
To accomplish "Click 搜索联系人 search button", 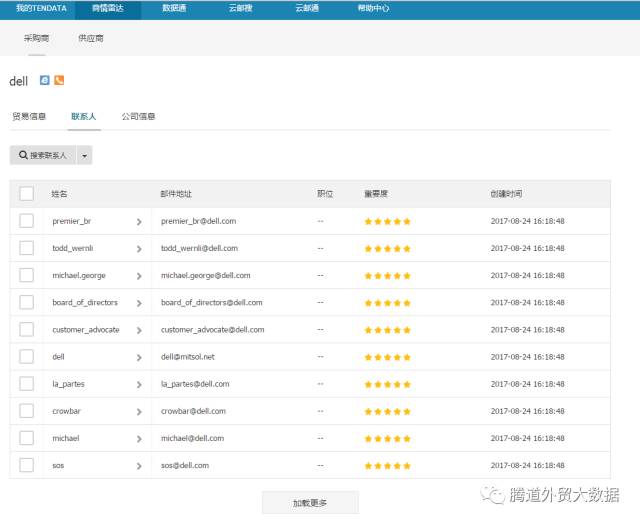I will [x=43, y=155].
